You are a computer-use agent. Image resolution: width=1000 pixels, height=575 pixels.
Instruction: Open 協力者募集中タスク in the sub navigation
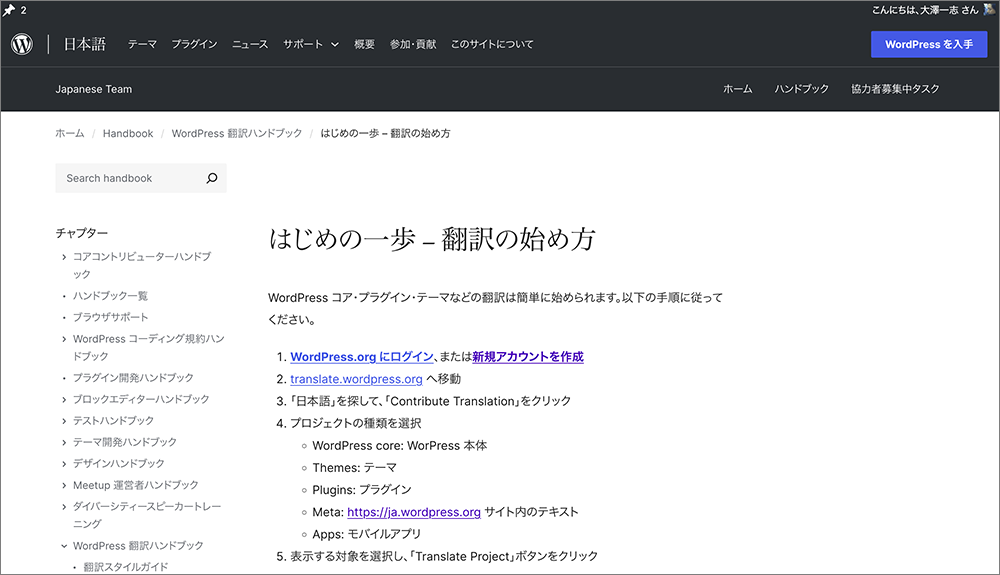pyautogui.click(x=895, y=89)
